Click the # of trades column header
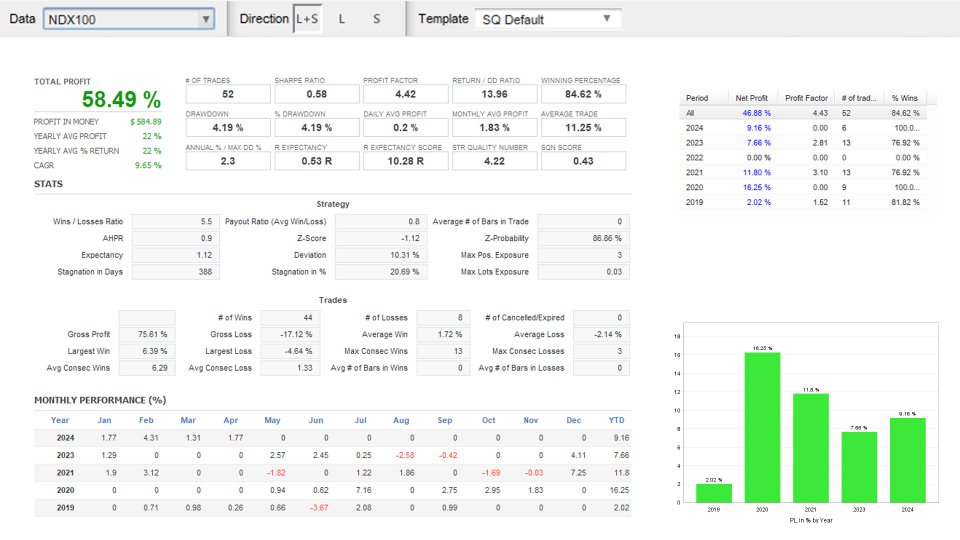 click(x=858, y=98)
